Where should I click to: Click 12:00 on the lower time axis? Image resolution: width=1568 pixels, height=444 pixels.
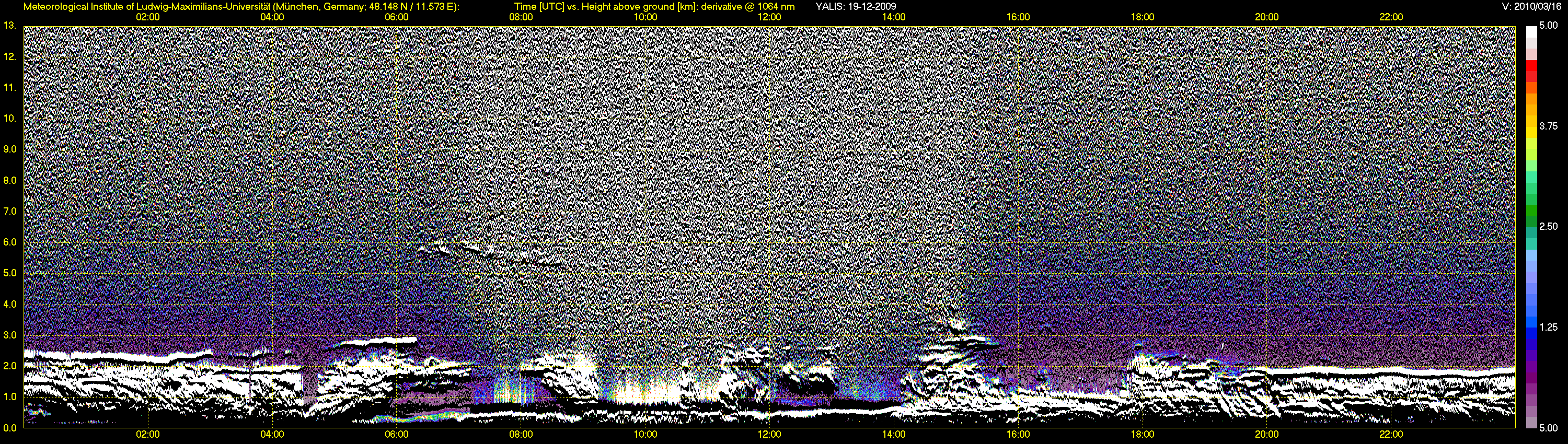tap(769, 434)
